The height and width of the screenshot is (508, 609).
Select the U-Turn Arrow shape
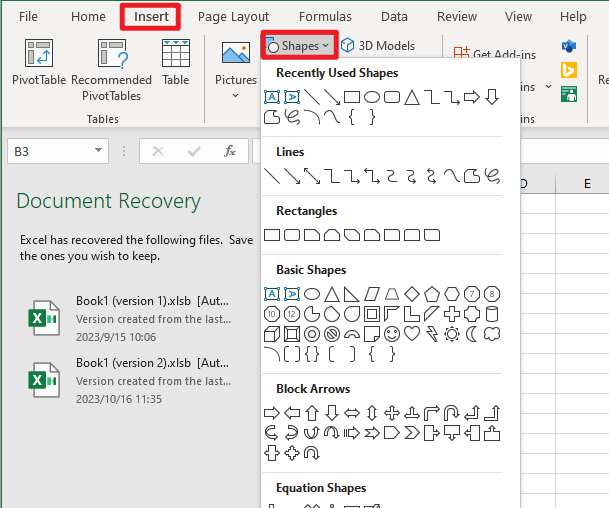click(452, 413)
